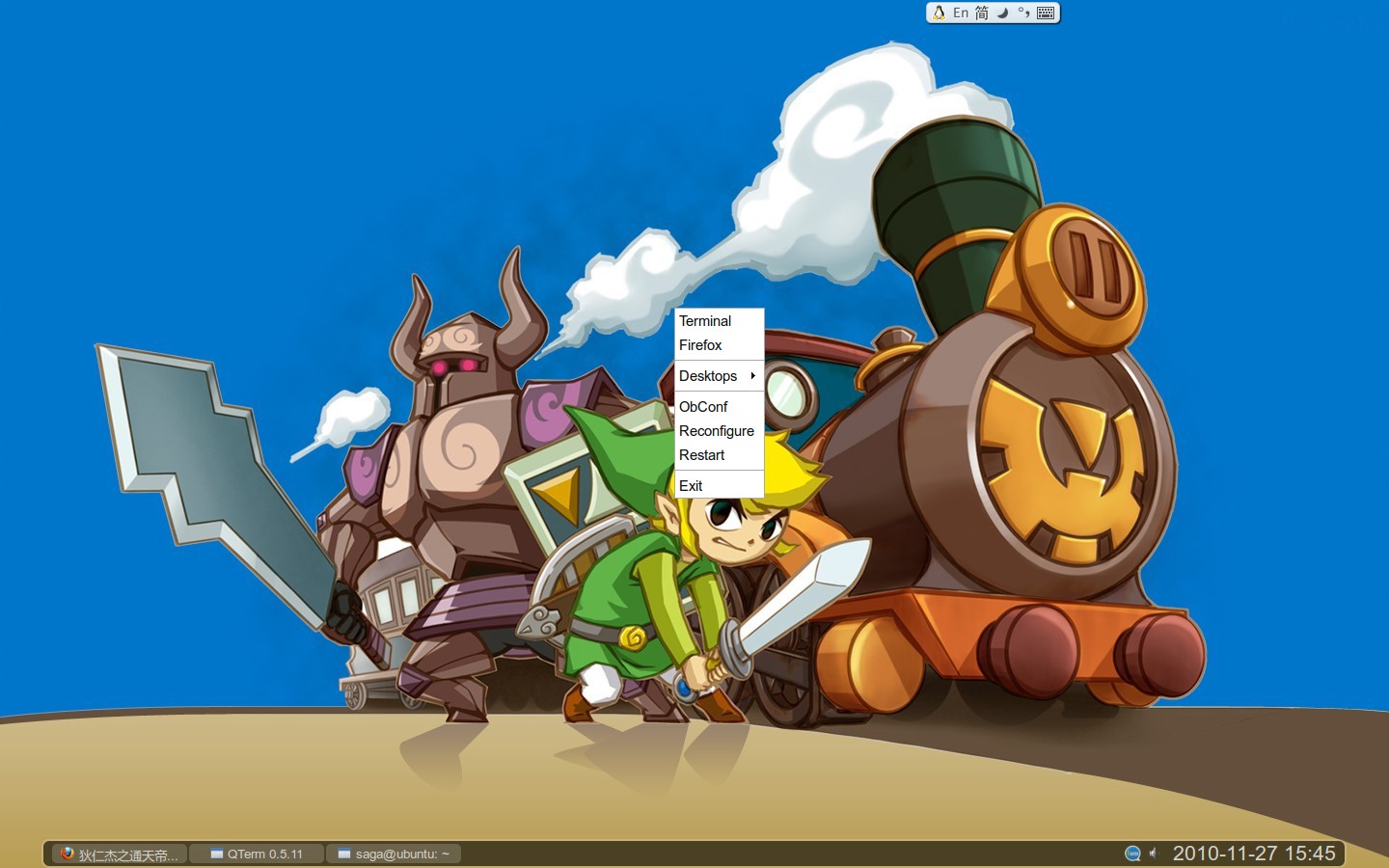
Task: Toggle the En input language indicator
Action: (x=961, y=13)
